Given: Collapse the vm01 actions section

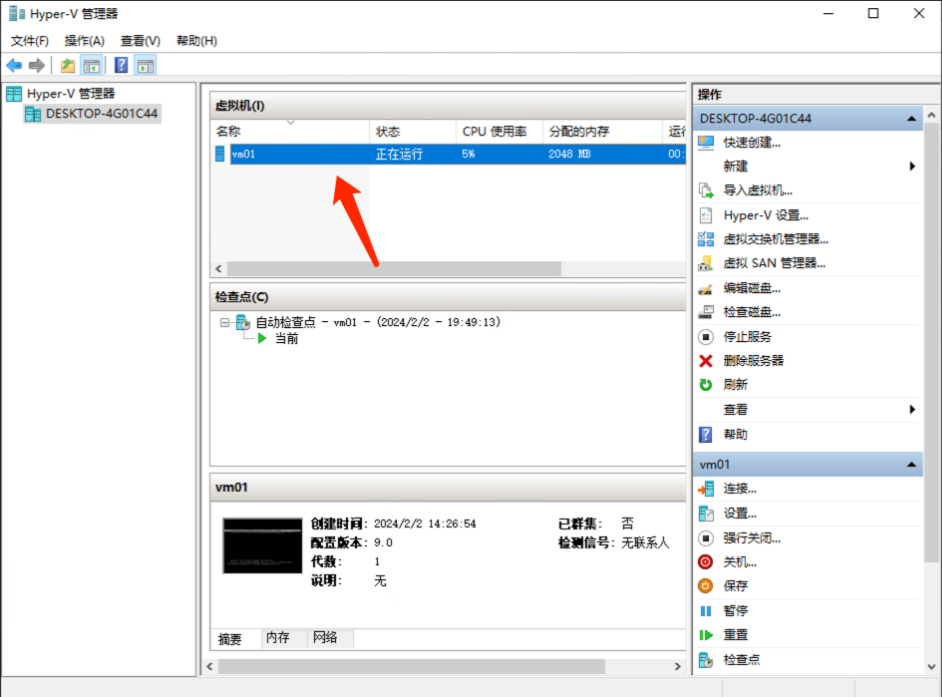Looking at the screenshot, I should (x=911, y=464).
